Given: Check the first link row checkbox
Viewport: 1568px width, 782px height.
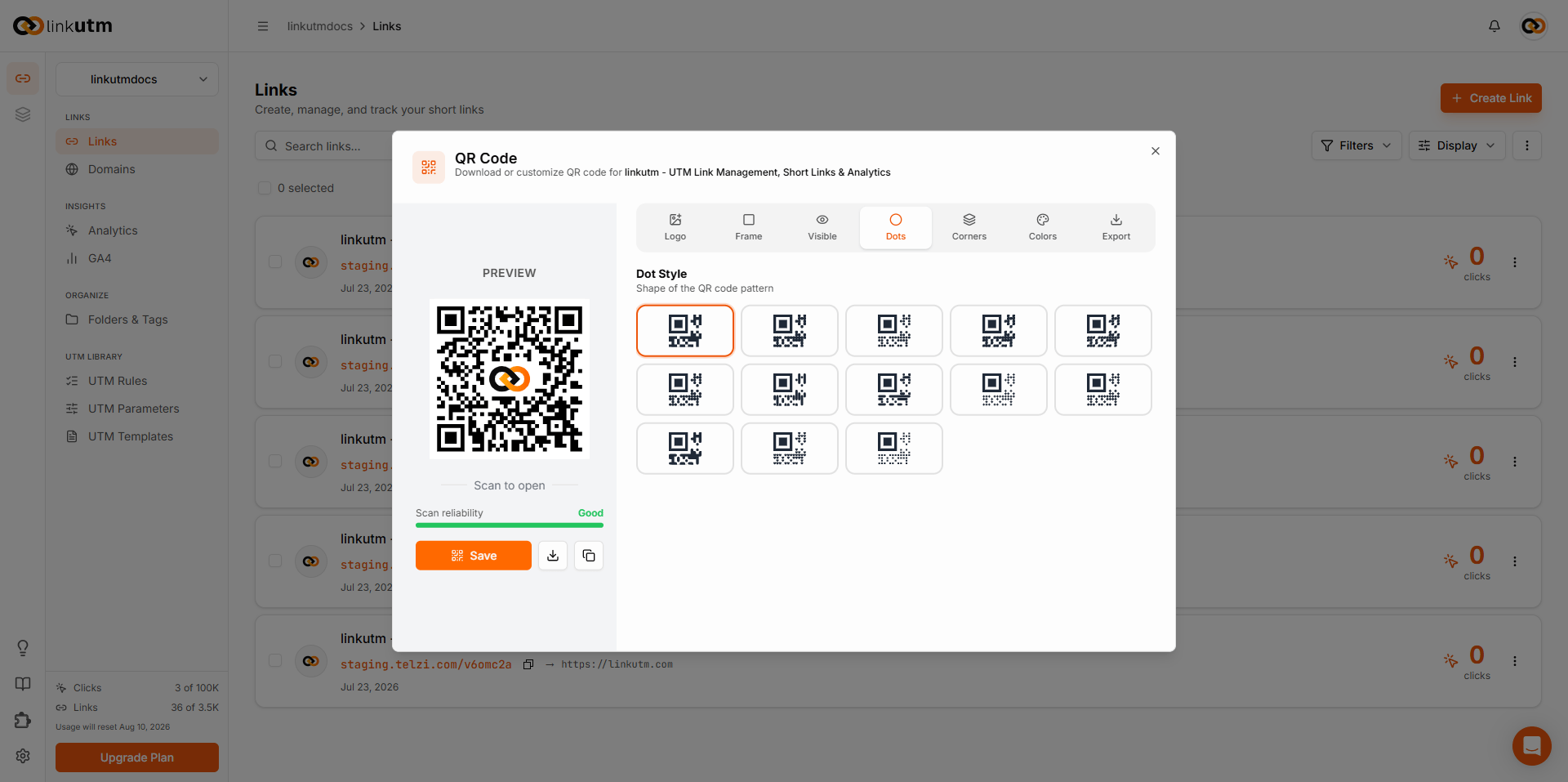Looking at the screenshot, I should pyautogui.click(x=275, y=262).
